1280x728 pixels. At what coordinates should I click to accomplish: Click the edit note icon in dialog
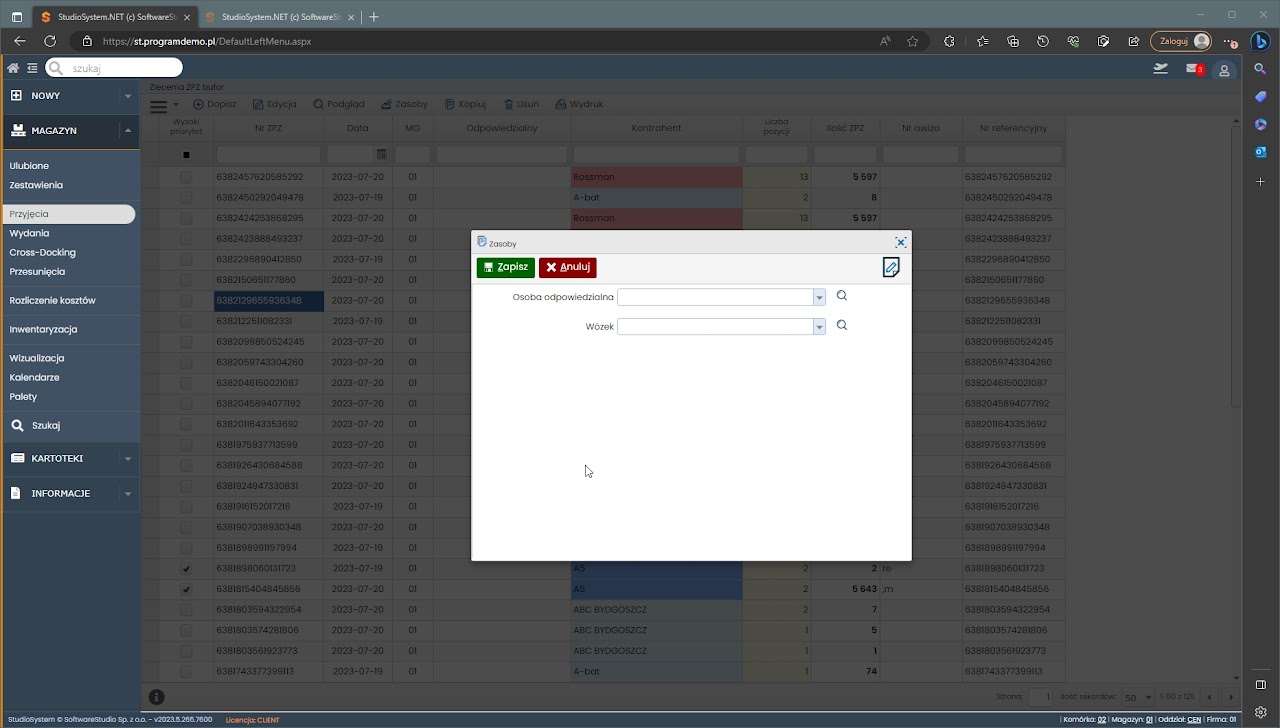(x=891, y=267)
